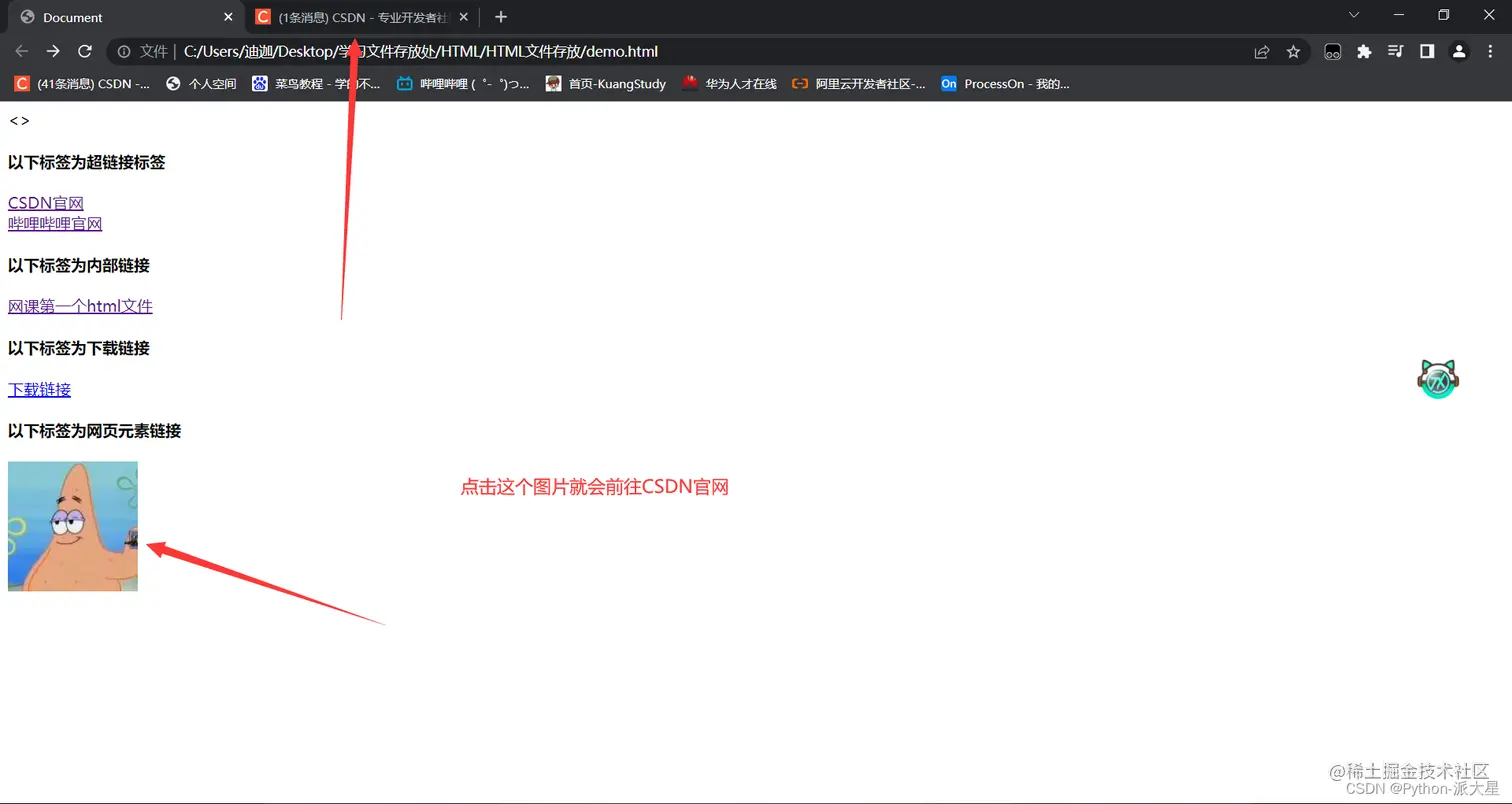Share this page from the address bar
This screenshot has width=1512, height=804.
click(x=1262, y=51)
